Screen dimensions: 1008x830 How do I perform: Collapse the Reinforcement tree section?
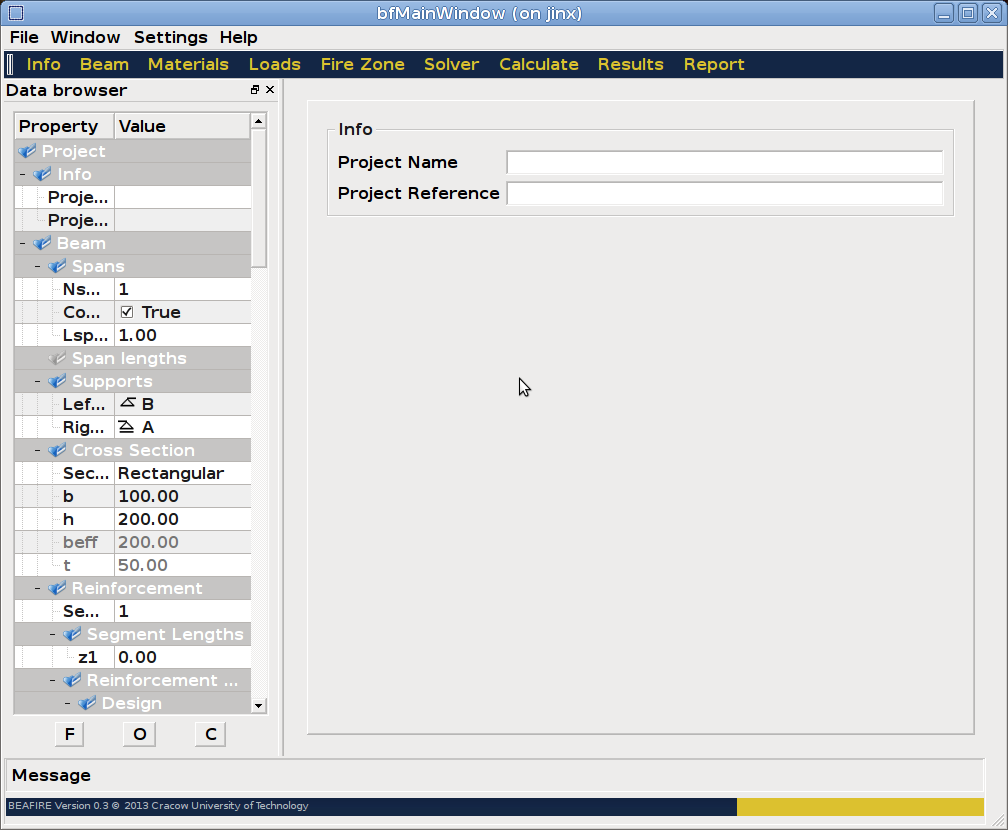tap(37, 589)
